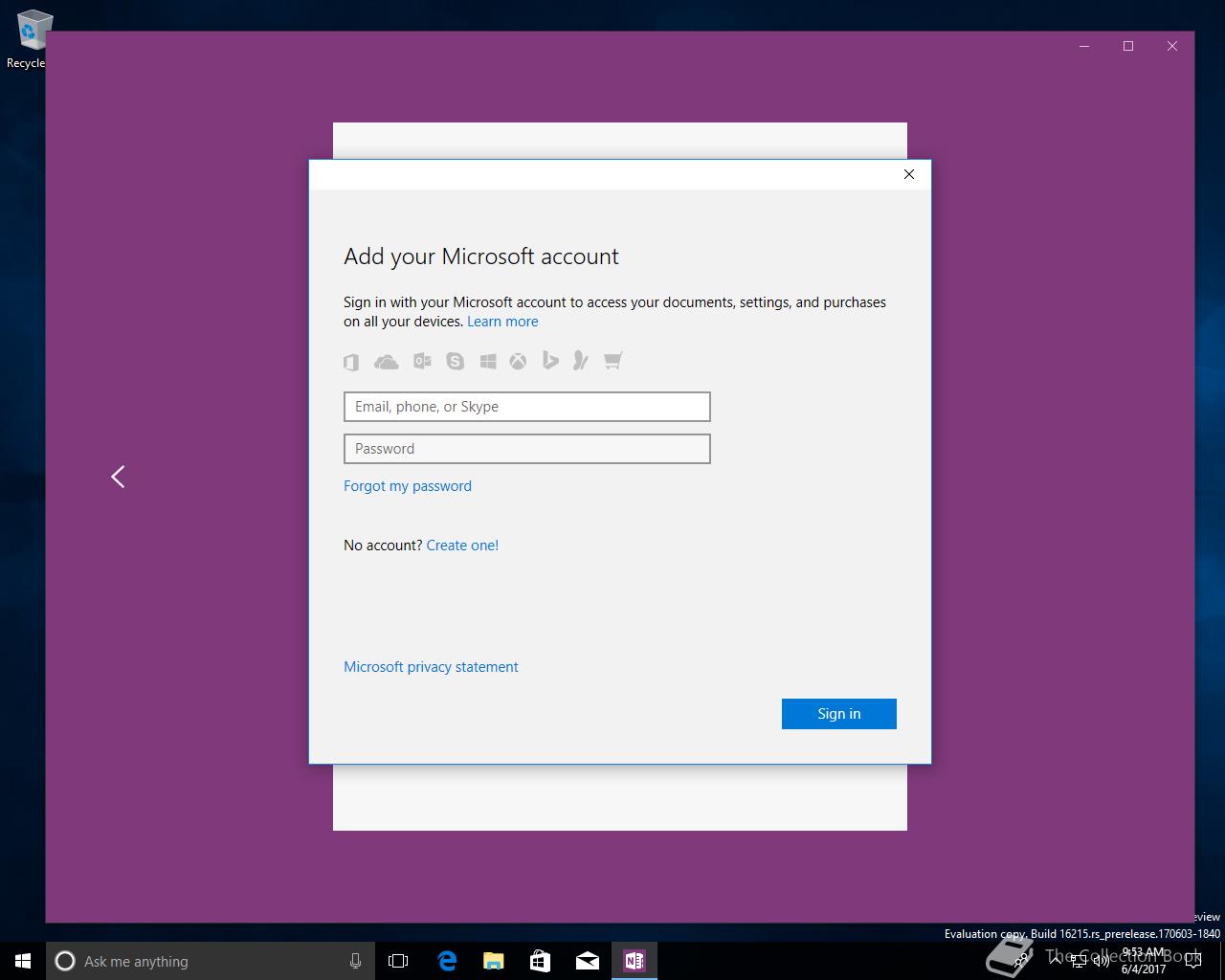Open the Learn more link

pos(502,322)
